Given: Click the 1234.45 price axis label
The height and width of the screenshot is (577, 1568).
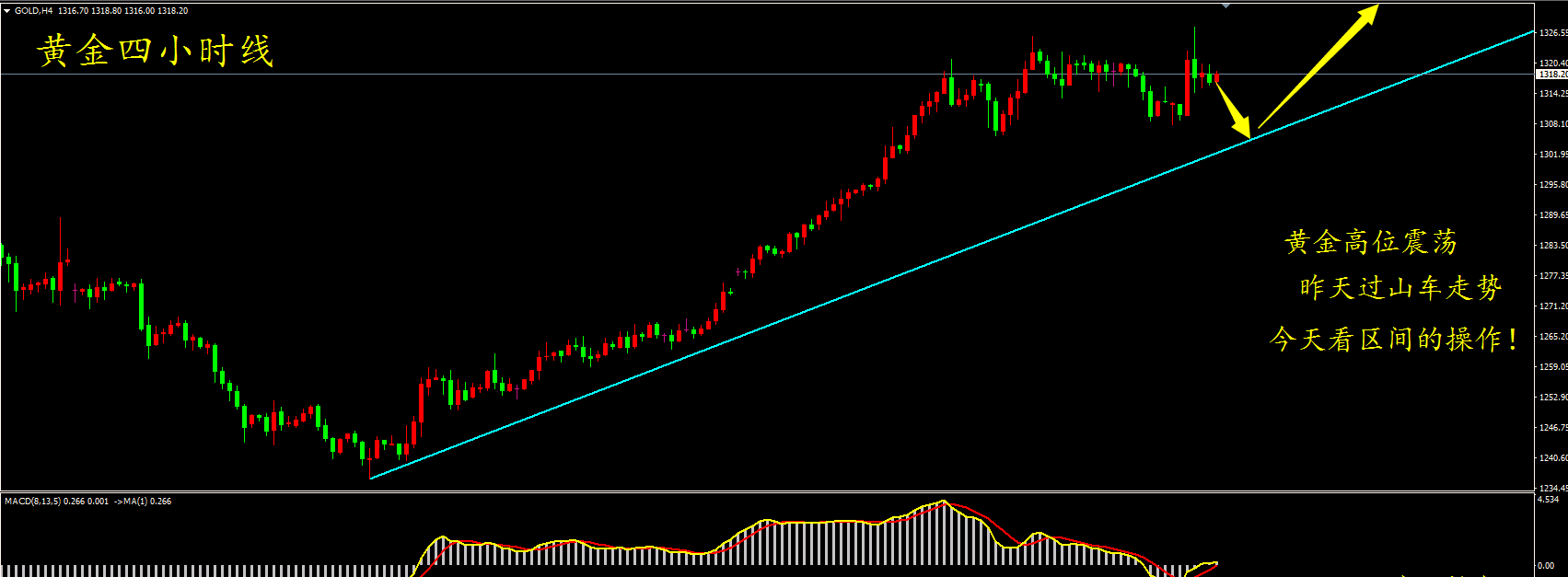Looking at the screenshot, I should (1553, 489).
